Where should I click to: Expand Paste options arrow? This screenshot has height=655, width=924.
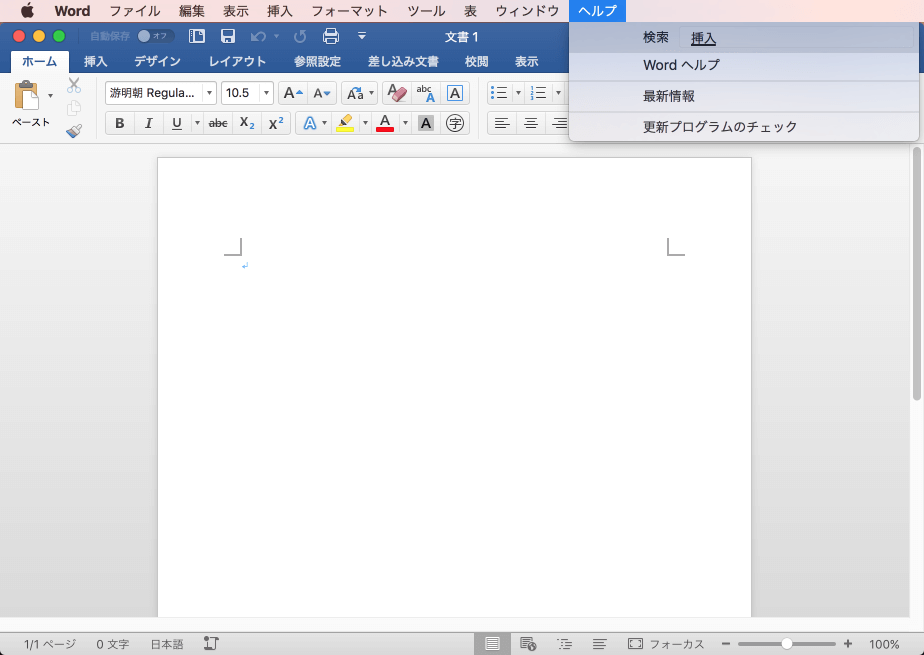50,95
